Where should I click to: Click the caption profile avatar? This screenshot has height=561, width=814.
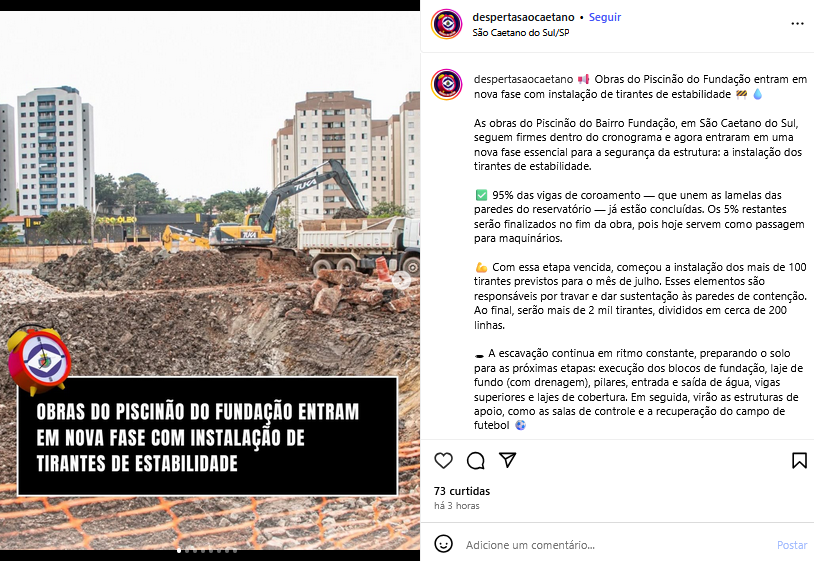446,84
